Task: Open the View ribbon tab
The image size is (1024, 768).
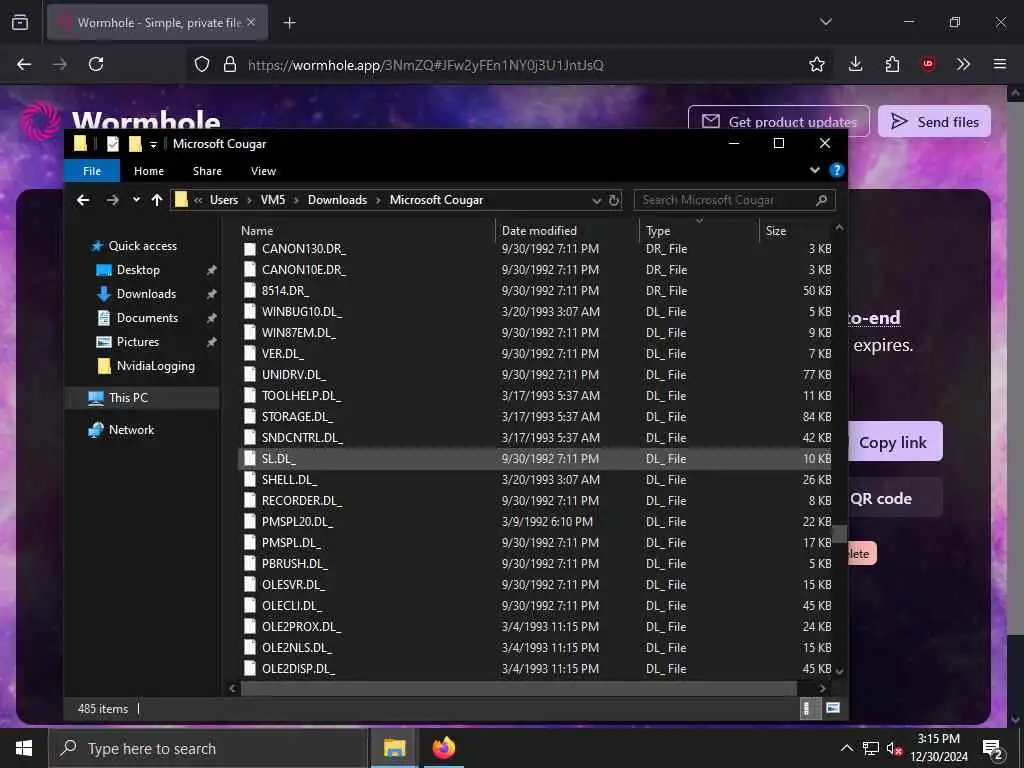Action: (263, 170)
